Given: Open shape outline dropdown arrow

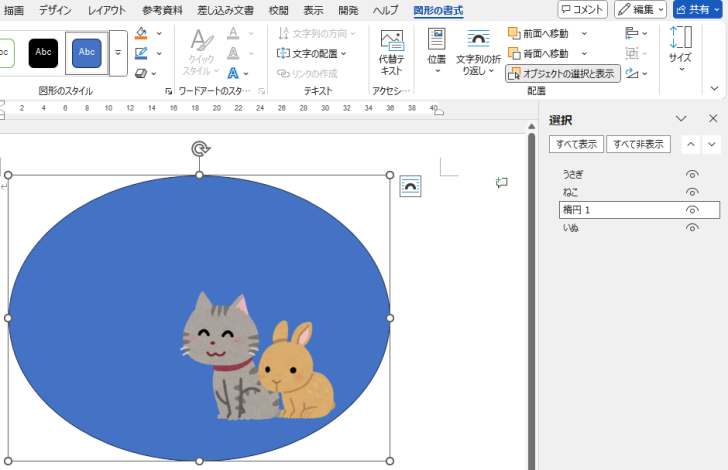Looking at the screenshot, I should coord(159,53).
